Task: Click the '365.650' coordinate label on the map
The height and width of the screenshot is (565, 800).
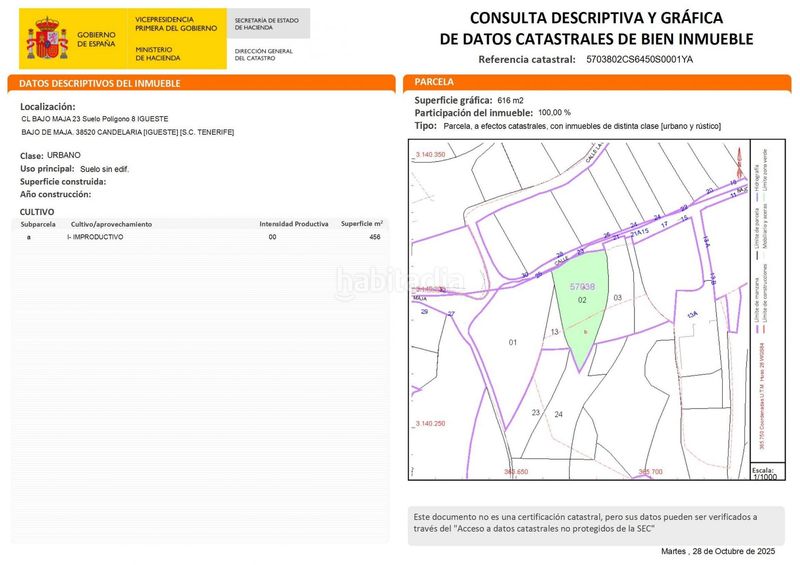Action: (x=516, y=472)
